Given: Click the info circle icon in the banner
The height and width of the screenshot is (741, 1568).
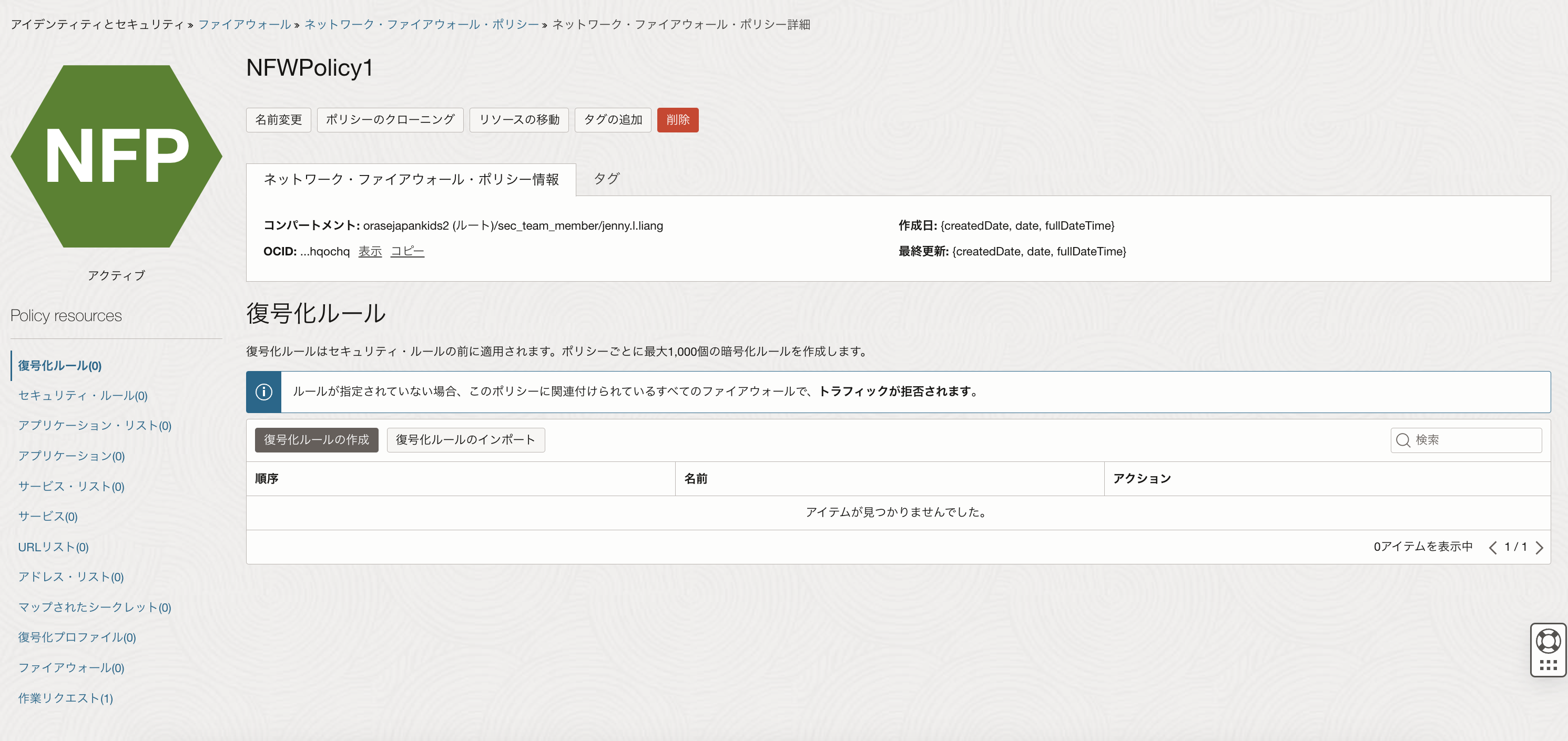Looking at the screenshot, I should [x=263, y=391].
